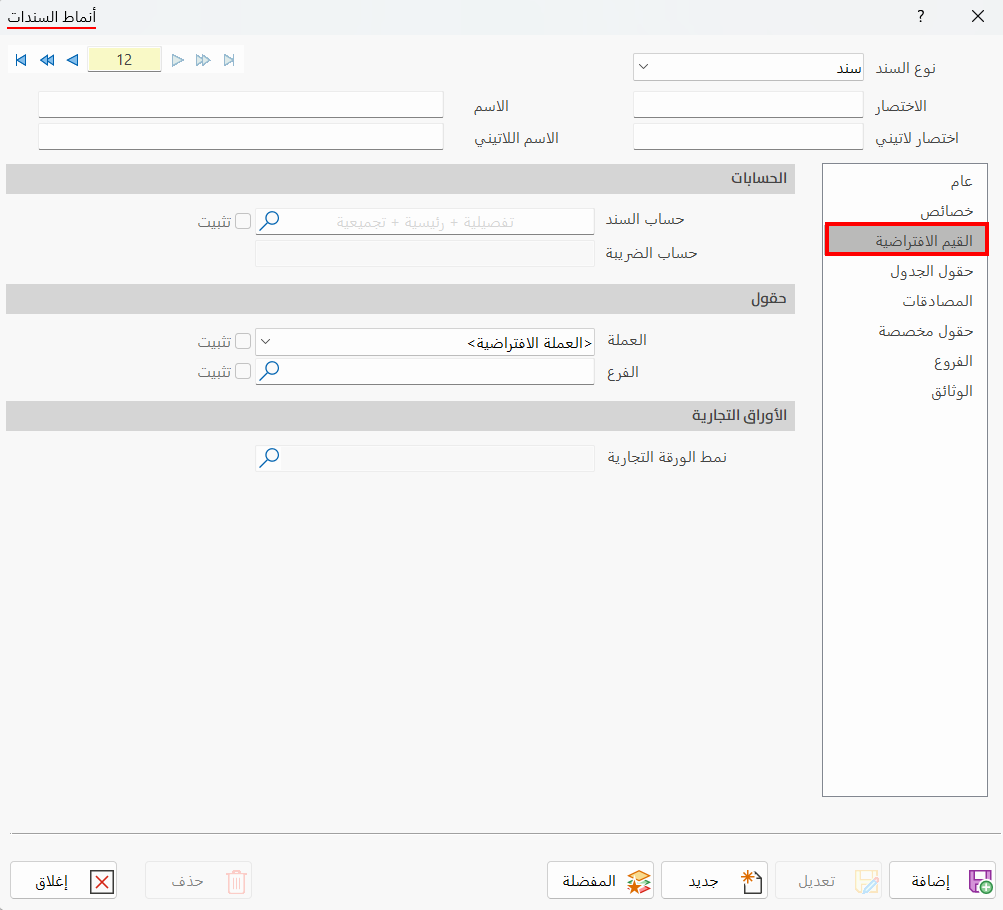This screenshot has width=1003, height=910.
Task: Go to the next record
Action: [178, 60]
